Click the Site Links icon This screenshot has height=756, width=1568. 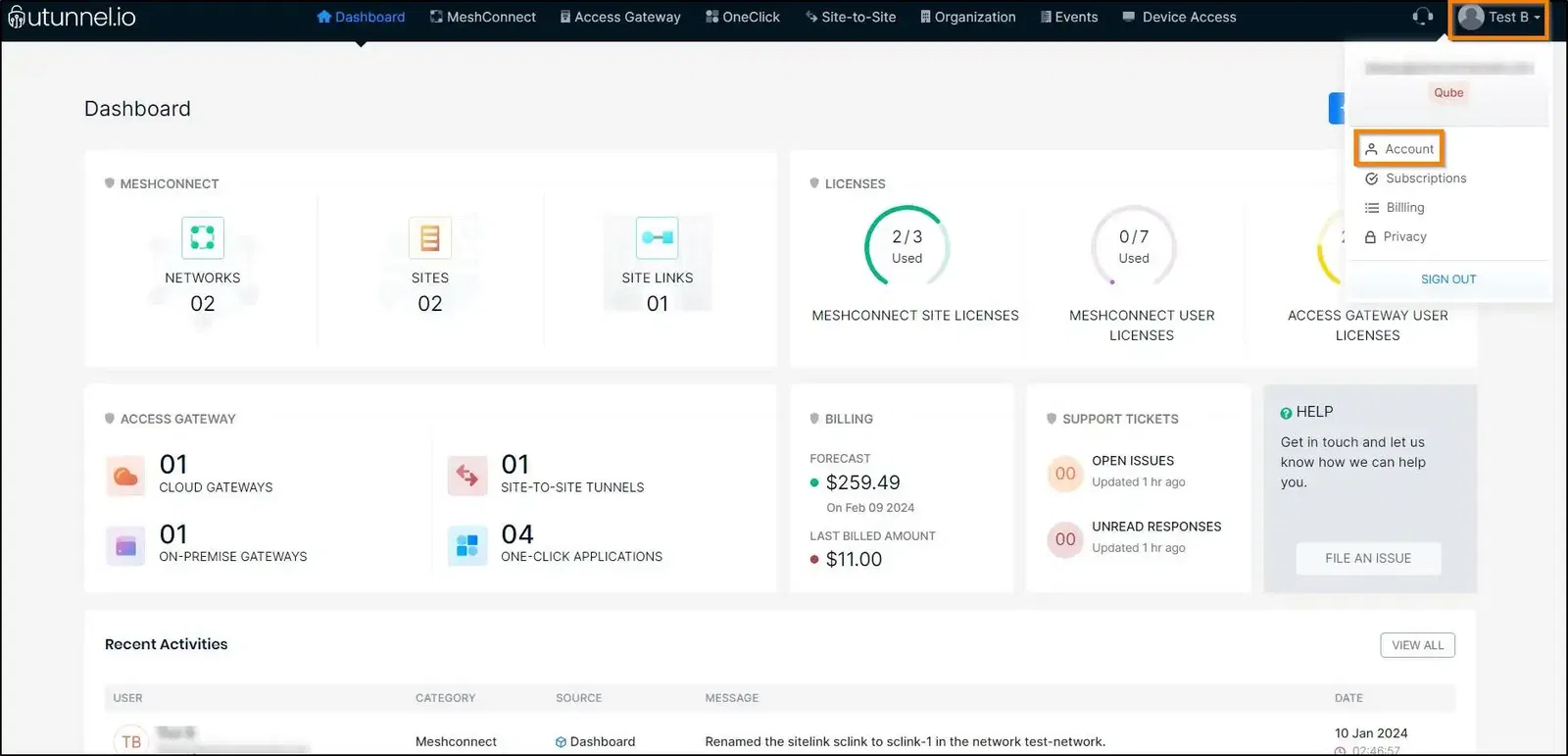coord(657,237)
